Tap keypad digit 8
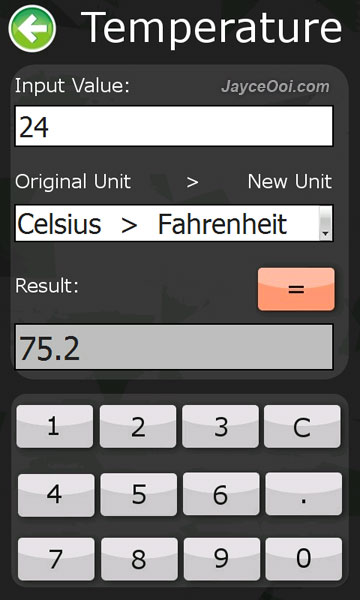Viewport: 360px width, 600px height. 139,559
